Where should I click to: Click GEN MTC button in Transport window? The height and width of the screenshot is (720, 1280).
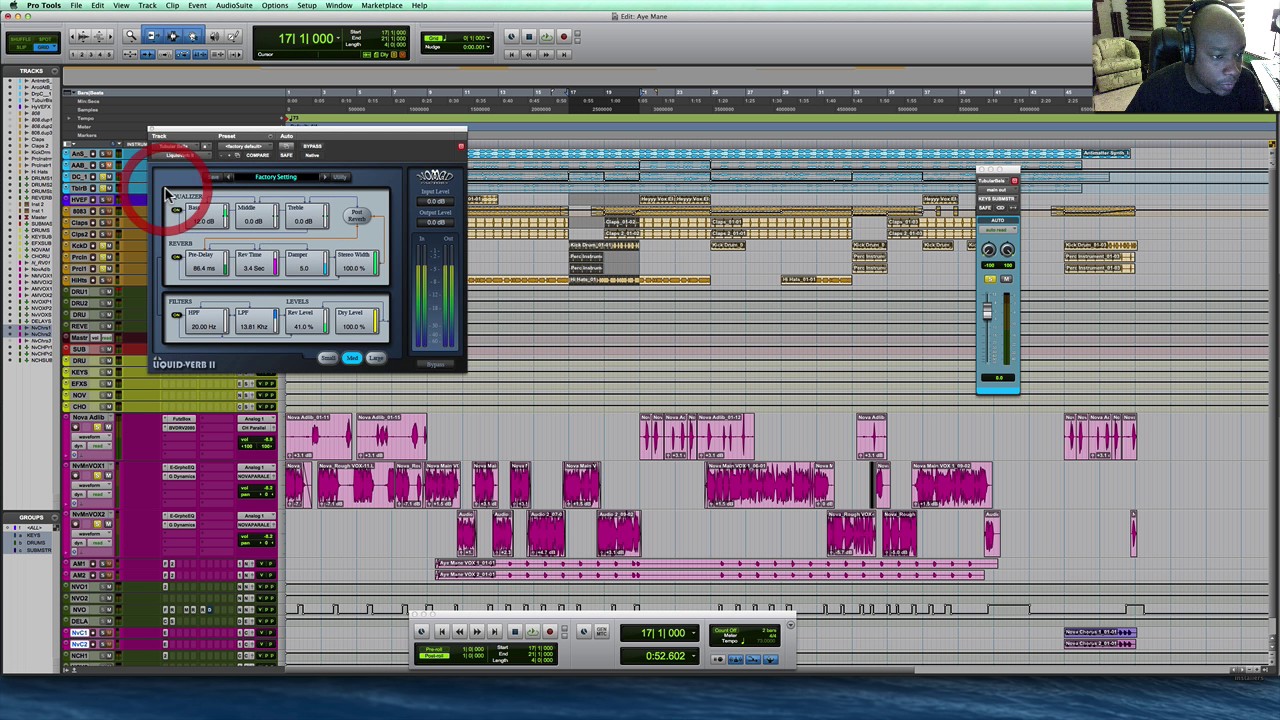click(601, 631)
